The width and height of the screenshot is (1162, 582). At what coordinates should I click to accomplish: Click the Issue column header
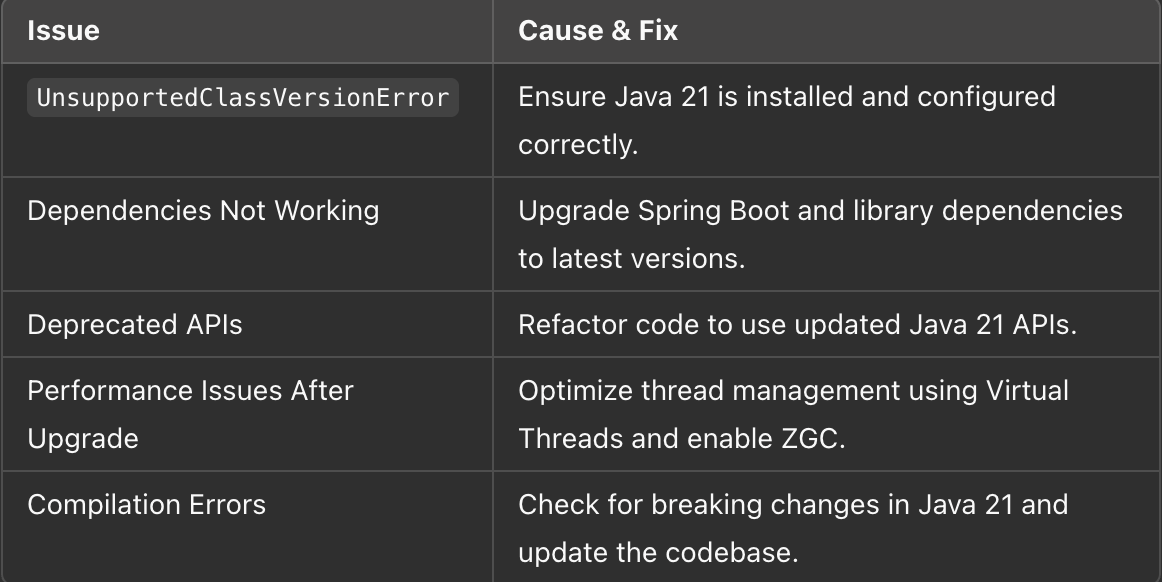click(63, 30)
